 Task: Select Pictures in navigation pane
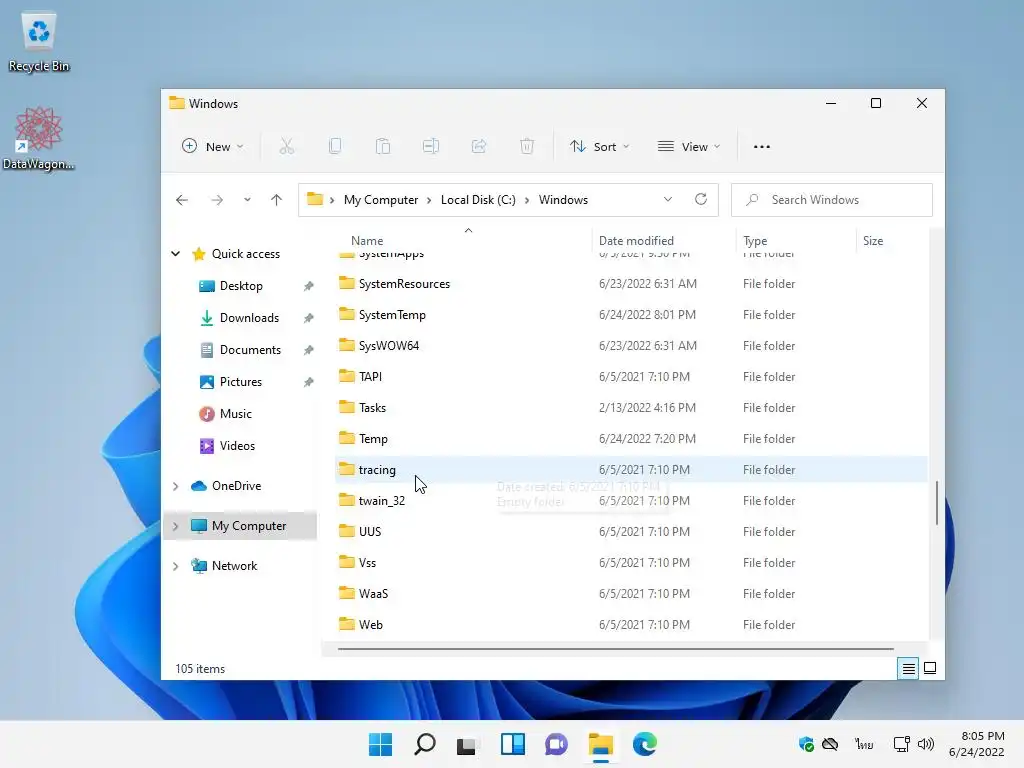pos(240,381)
